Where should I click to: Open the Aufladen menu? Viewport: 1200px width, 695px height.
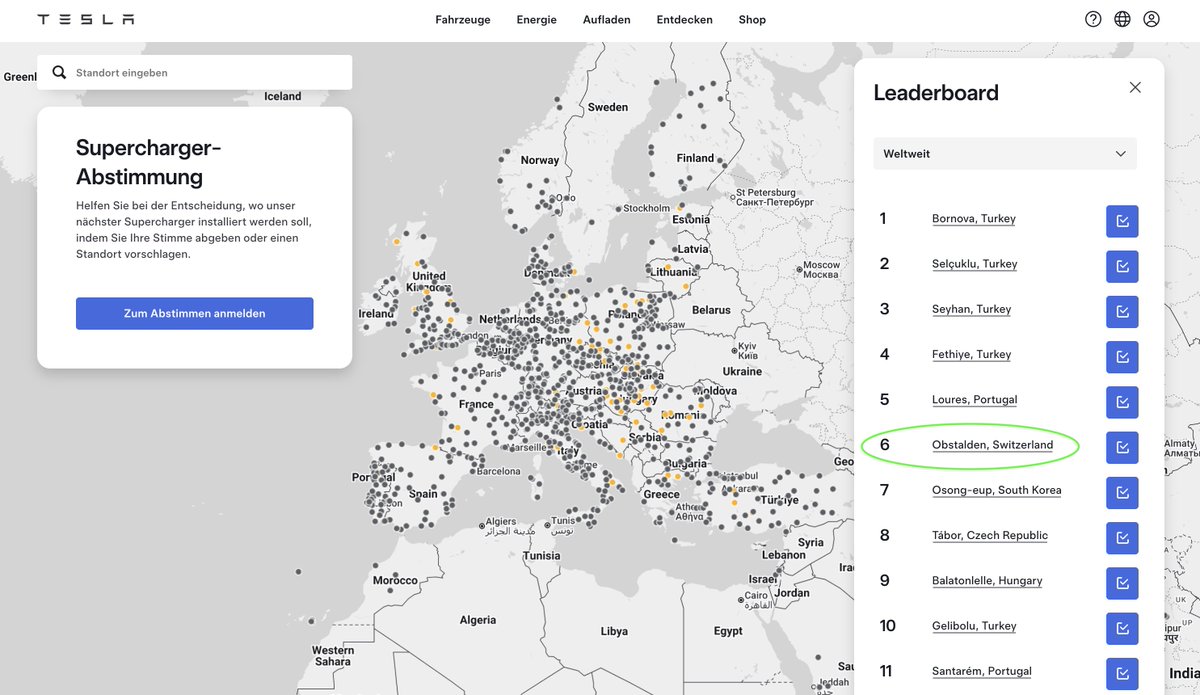click(x=607, y=19)
